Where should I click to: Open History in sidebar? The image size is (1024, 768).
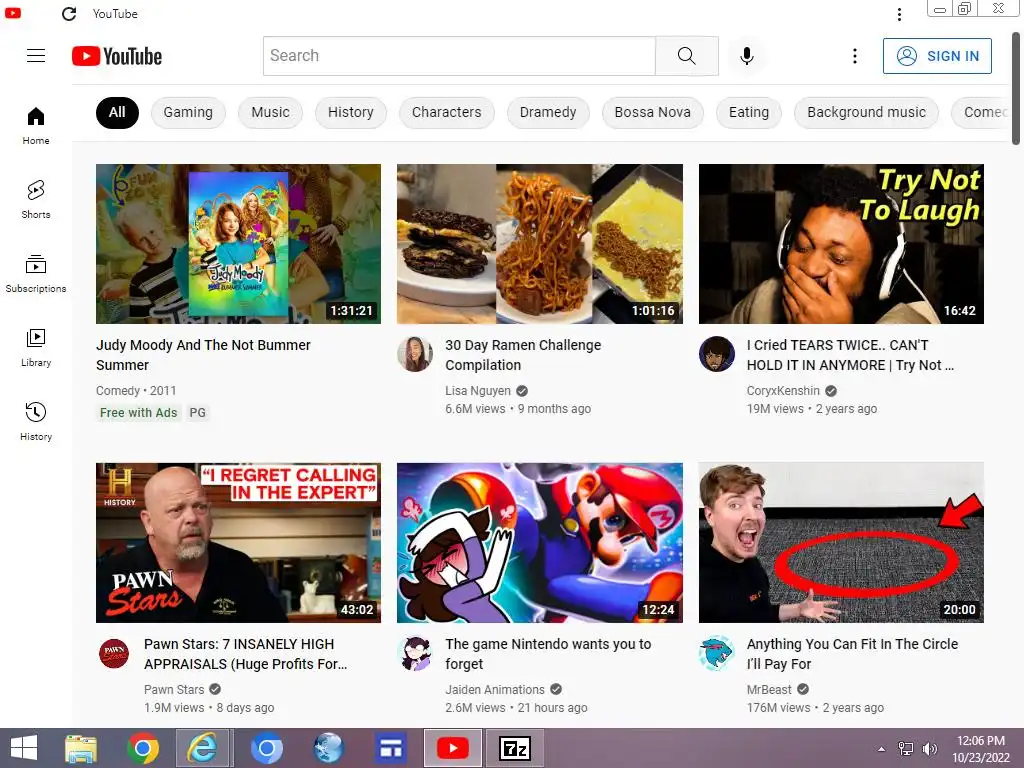click(x=36, y=422)
